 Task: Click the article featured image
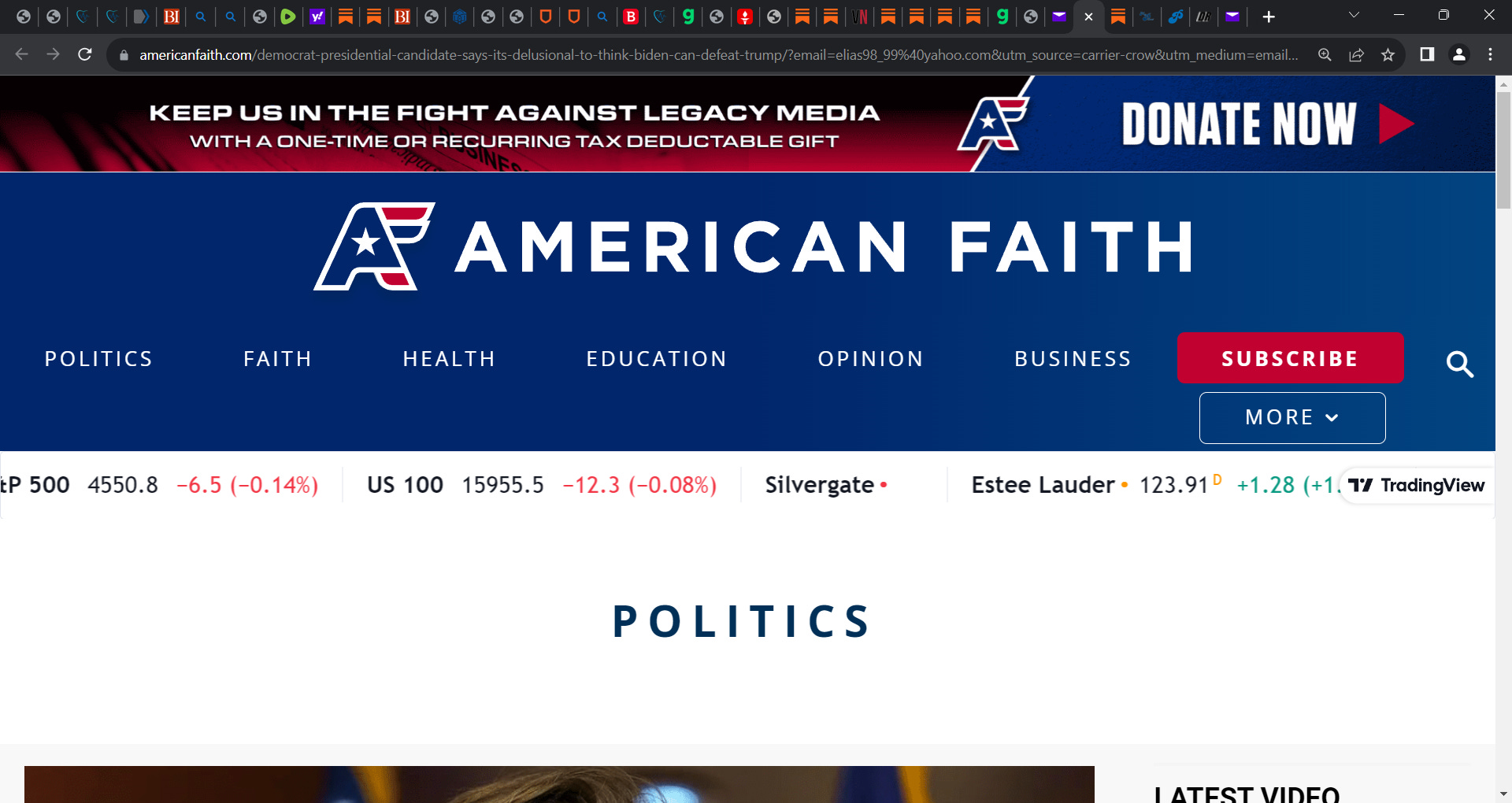(559, 784)
